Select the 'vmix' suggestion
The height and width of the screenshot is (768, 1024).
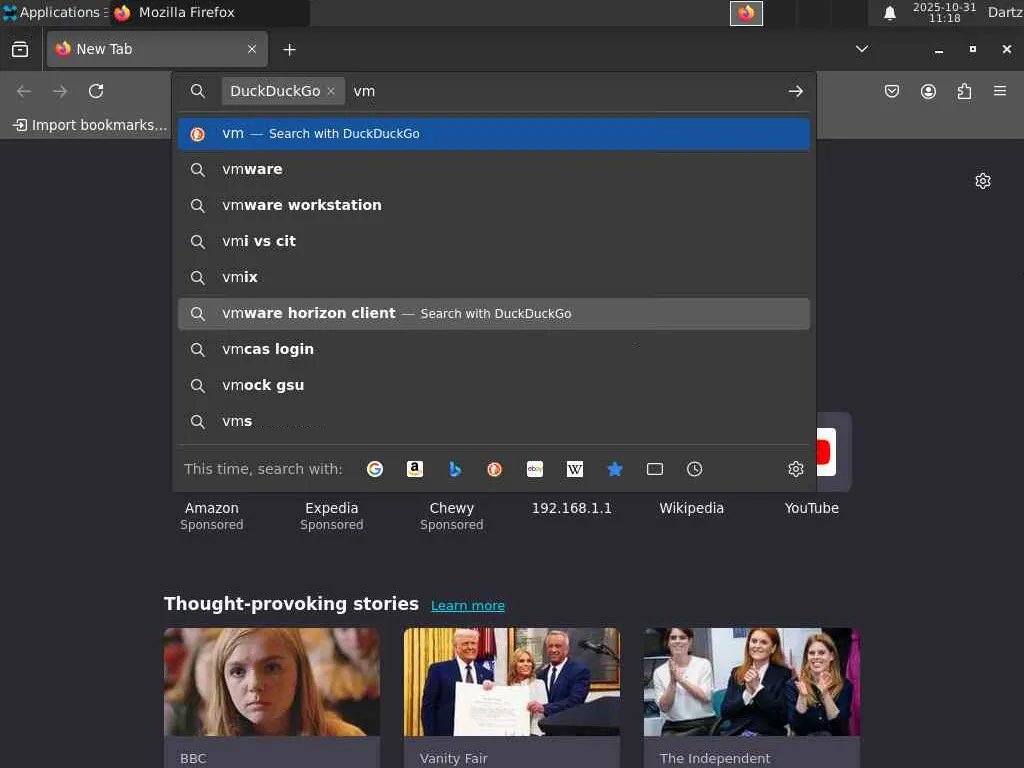(x=494, y=278)
